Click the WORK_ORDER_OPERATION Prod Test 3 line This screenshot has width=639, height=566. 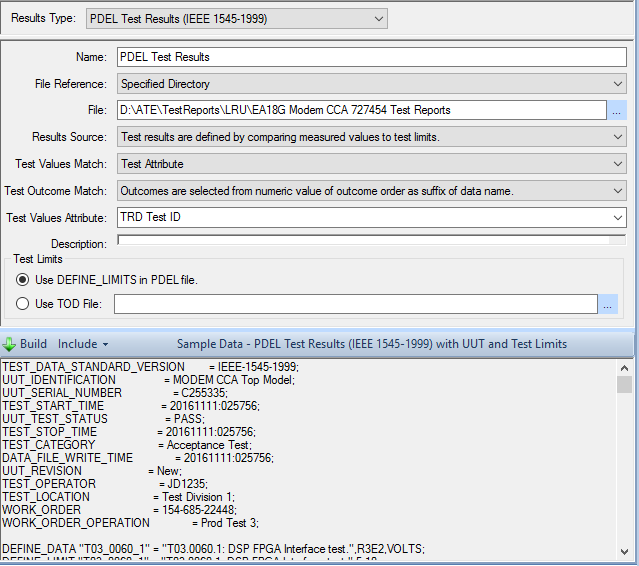click(x=130, y=523)
